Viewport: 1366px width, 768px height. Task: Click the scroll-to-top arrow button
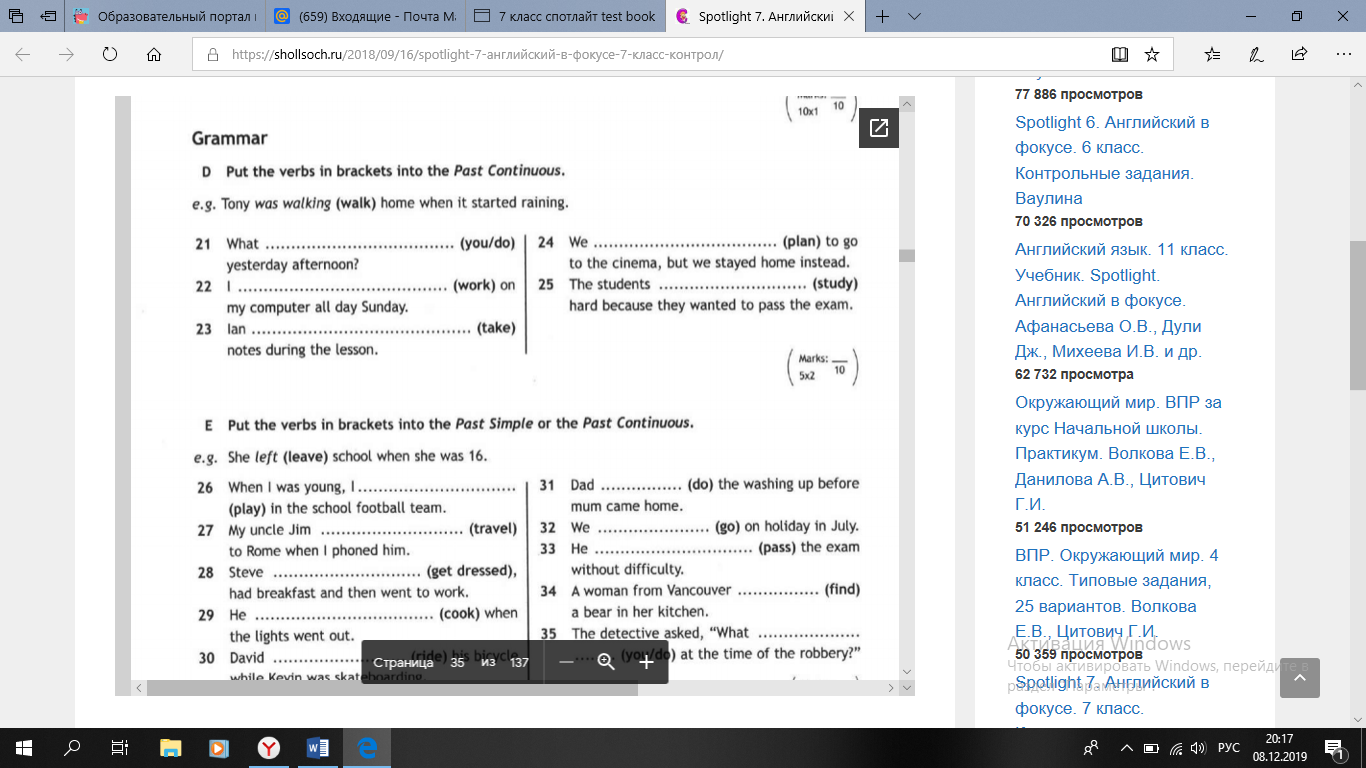[1300, 678]
